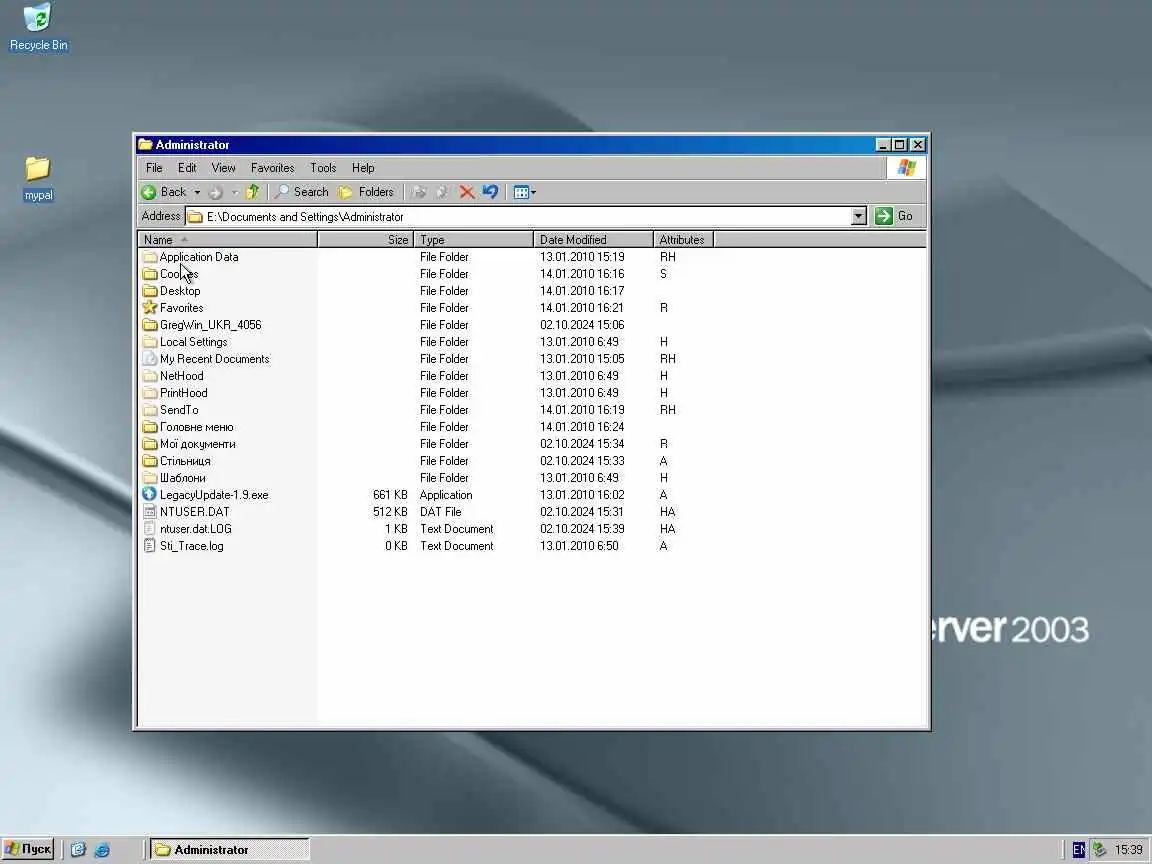The image size is (1152, 864).
Task: Open the Views dropdown button
Action: point(525,192)
